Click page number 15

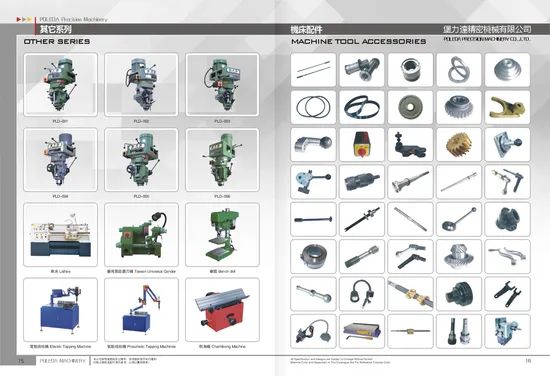pyautogui.click(x=21, y=361)
